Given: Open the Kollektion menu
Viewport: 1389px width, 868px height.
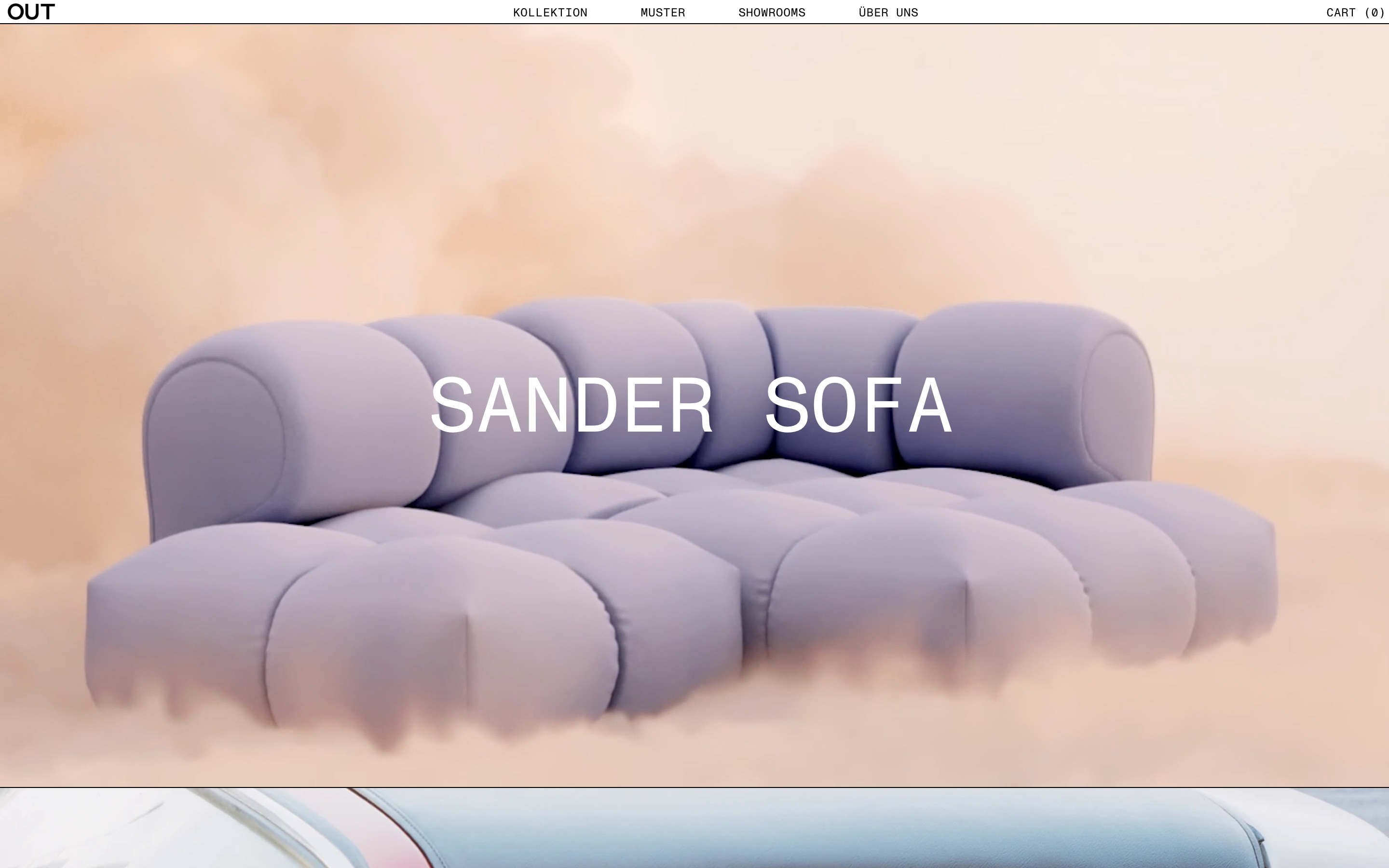Looking at the screenshot, I should click(550, 13).
